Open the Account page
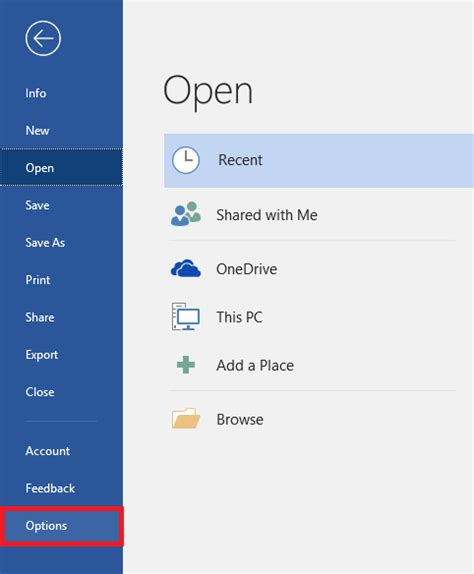The width and height of the screenshot is (474, 574). (61, 451)
